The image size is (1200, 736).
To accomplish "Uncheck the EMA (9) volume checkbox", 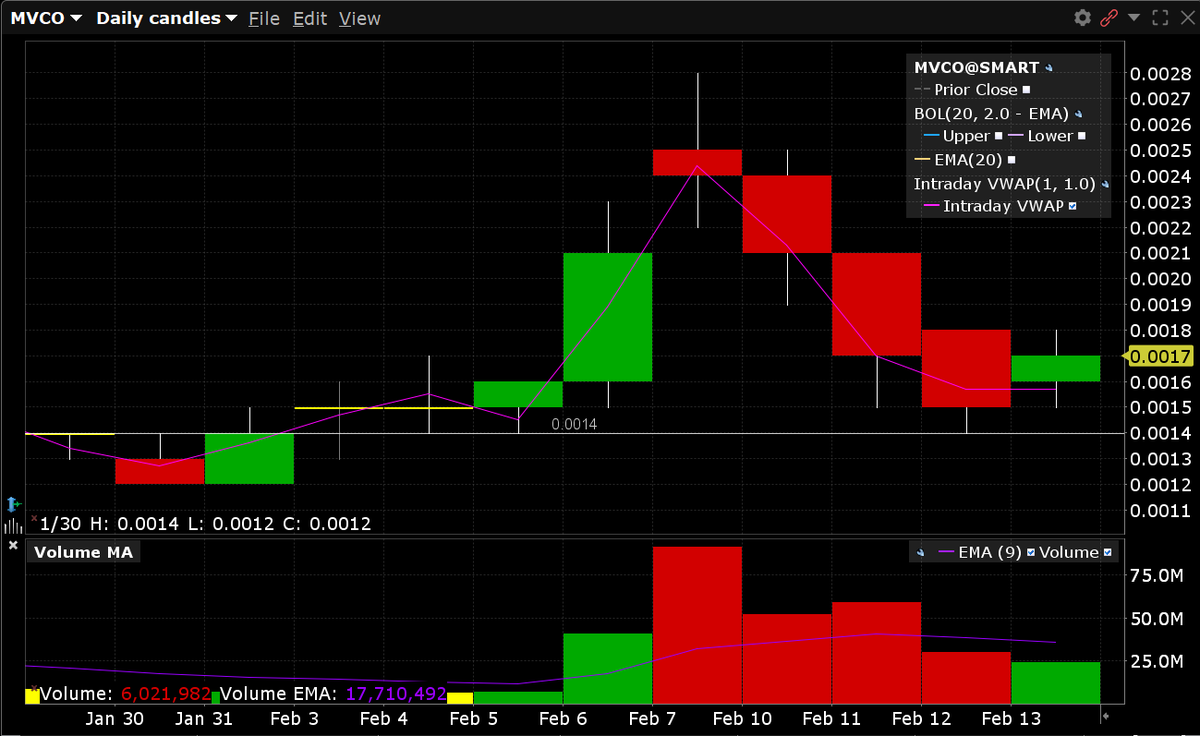I will (1031, 552).
